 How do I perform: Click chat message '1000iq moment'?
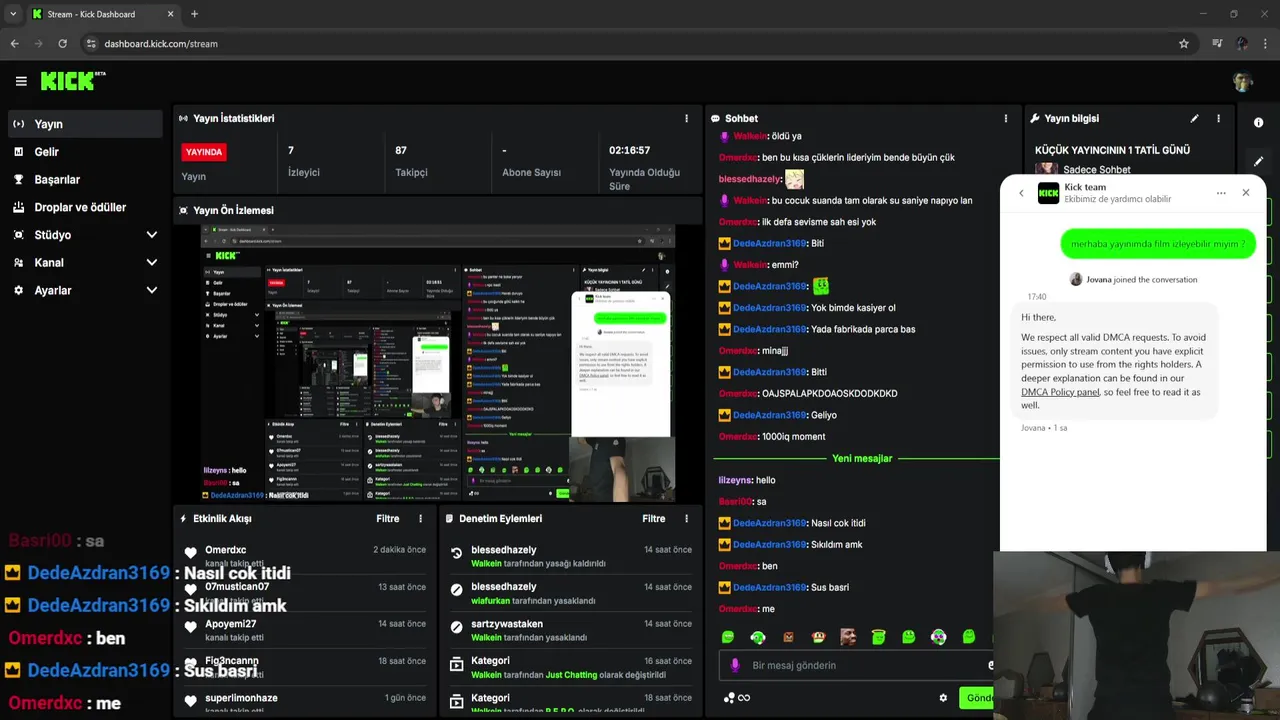793,437
